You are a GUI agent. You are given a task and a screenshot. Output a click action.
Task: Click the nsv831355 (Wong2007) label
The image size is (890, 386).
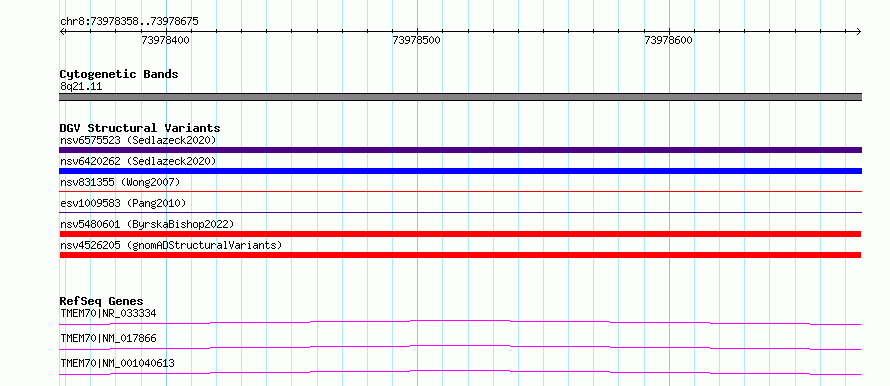[120, 182]
